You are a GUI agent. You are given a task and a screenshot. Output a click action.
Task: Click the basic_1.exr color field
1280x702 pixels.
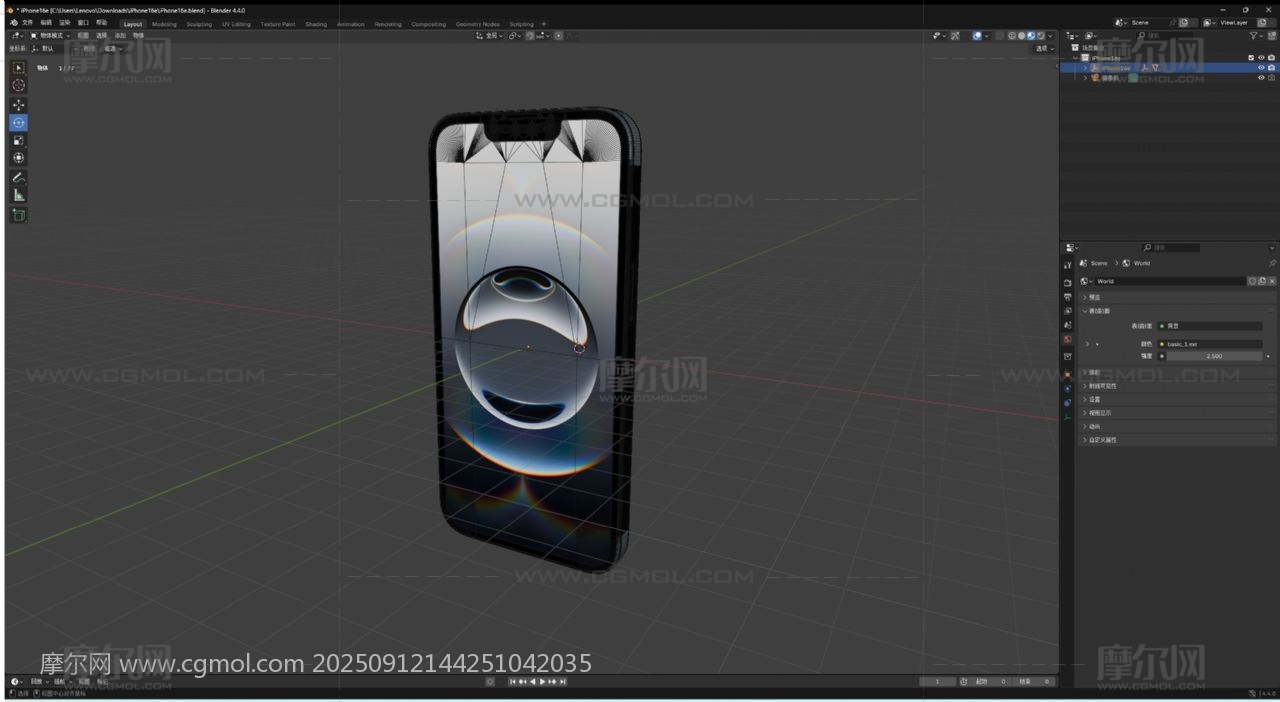[1210, 344]
